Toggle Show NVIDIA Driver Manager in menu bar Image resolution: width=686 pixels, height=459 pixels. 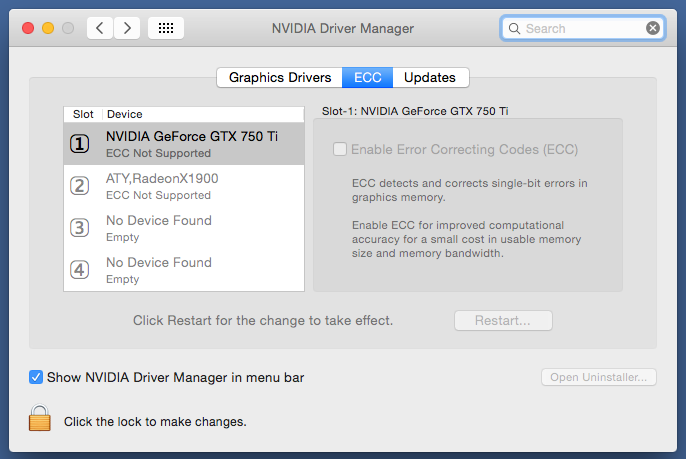36,377
